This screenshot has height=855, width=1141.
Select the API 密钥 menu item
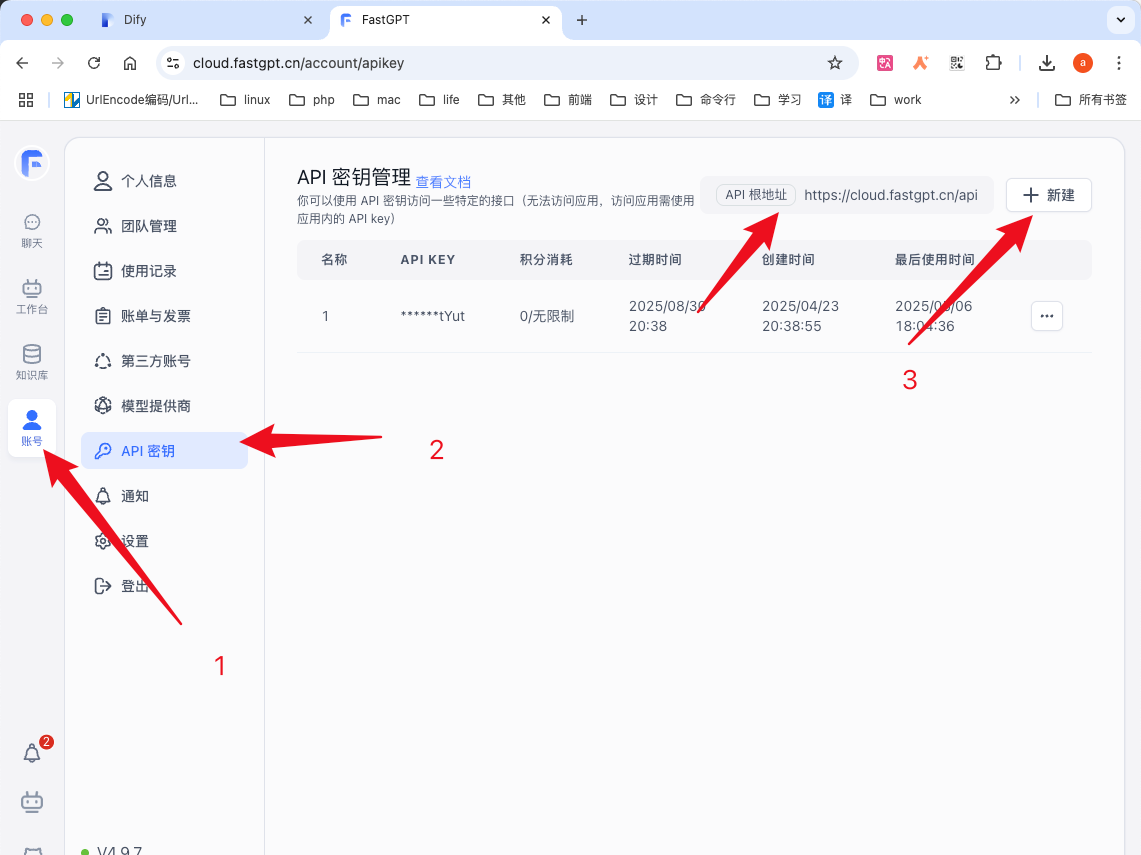(x=164, y=451)
